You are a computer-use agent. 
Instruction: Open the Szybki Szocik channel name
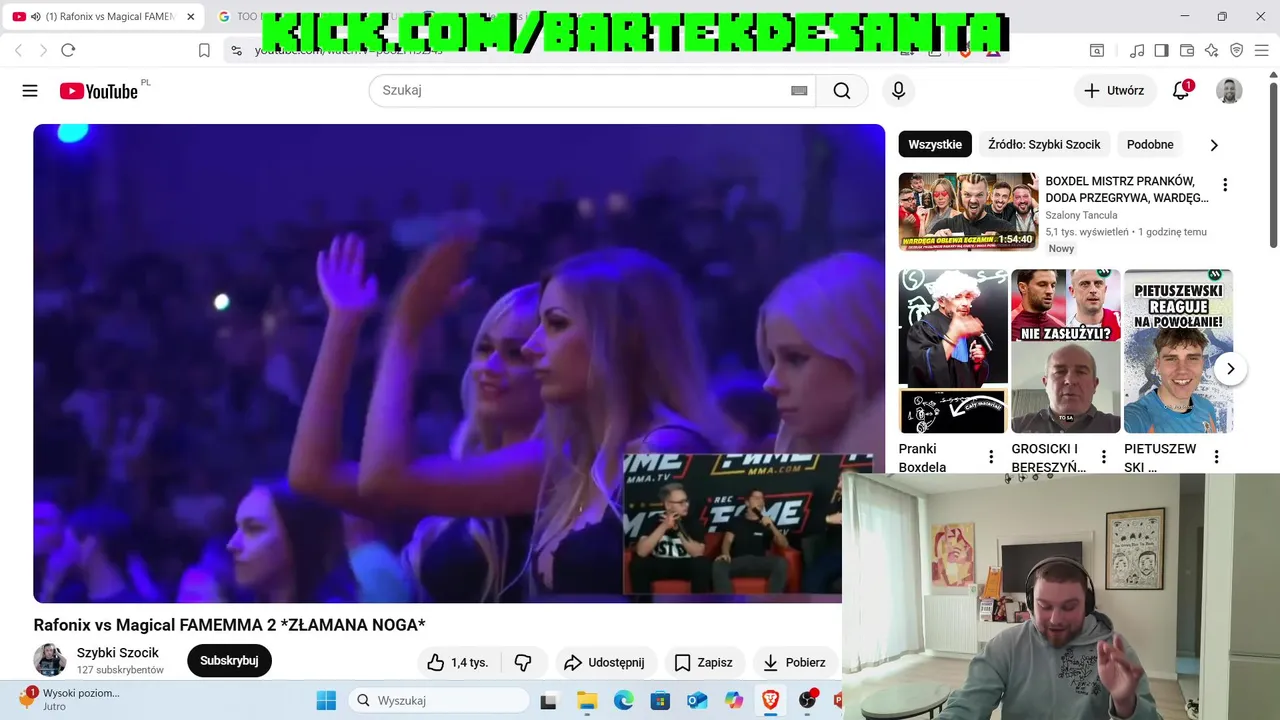point(118,653)
